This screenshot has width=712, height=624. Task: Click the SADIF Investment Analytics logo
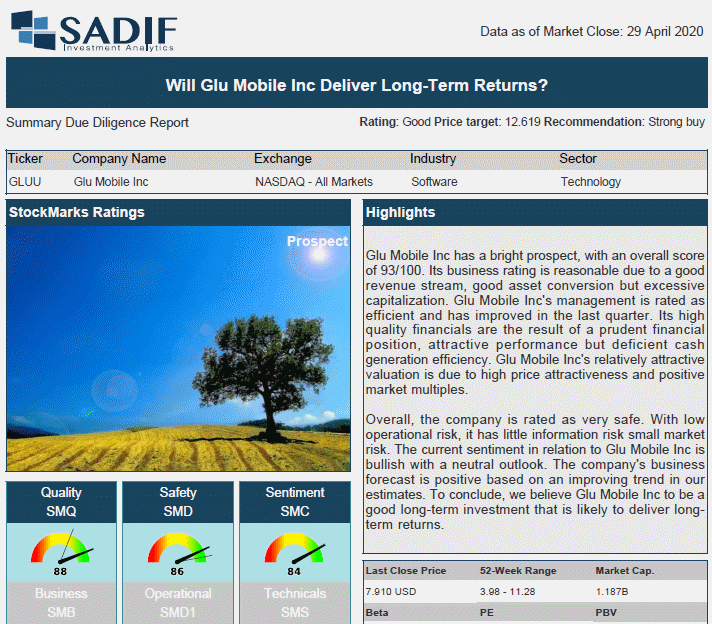pyautogui.click(x=94, y=30)
